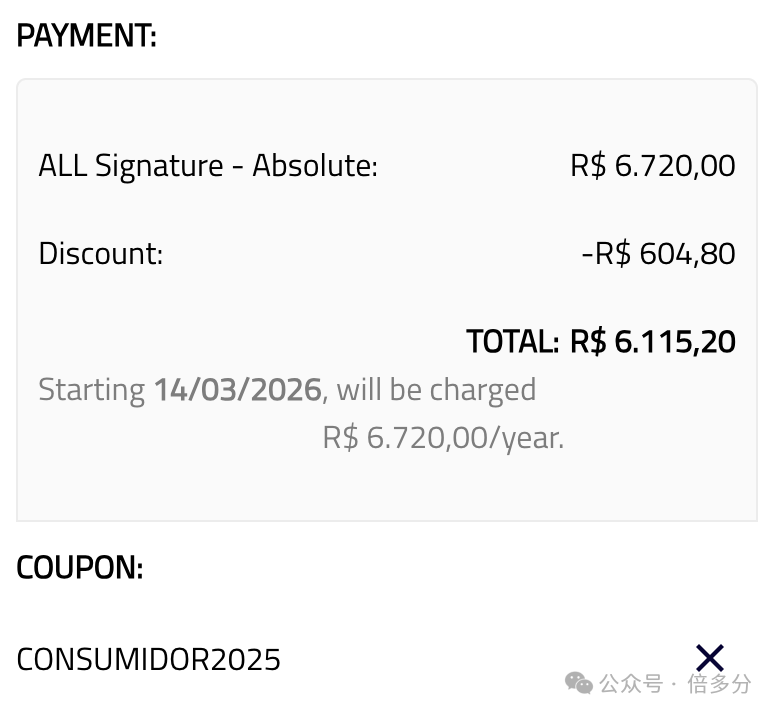Click the WeChat logo icon in watermark
776x714 pixels.
[579, 683]
